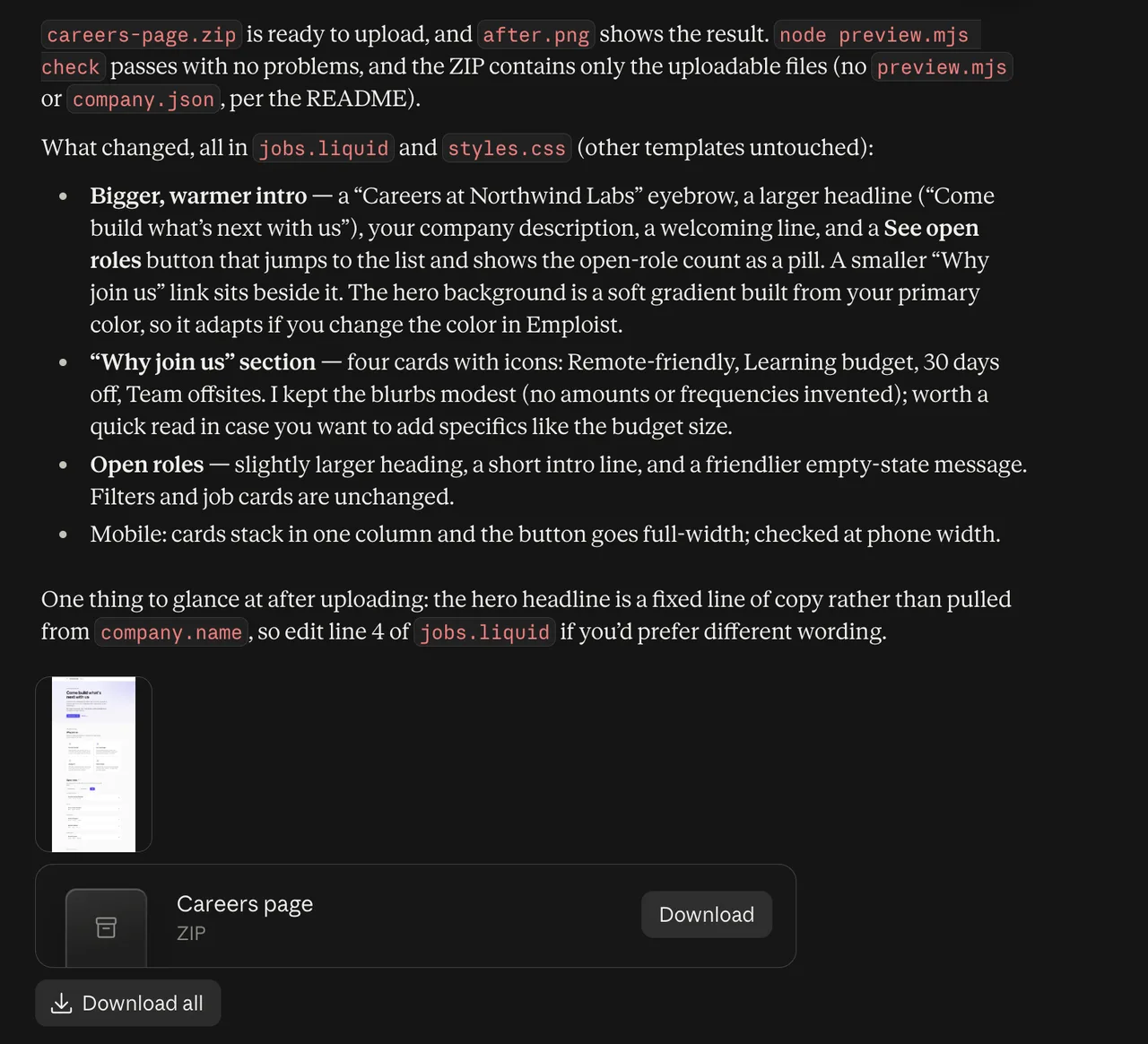Click the company.json inline code
The image size is (1148, 1044).
(x=143, y=100)
